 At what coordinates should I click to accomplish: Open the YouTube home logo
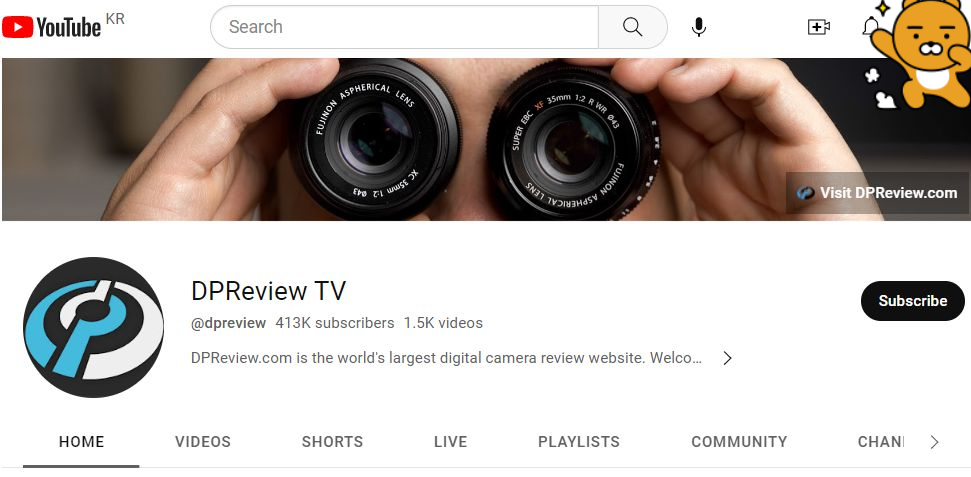coord(51,27)
